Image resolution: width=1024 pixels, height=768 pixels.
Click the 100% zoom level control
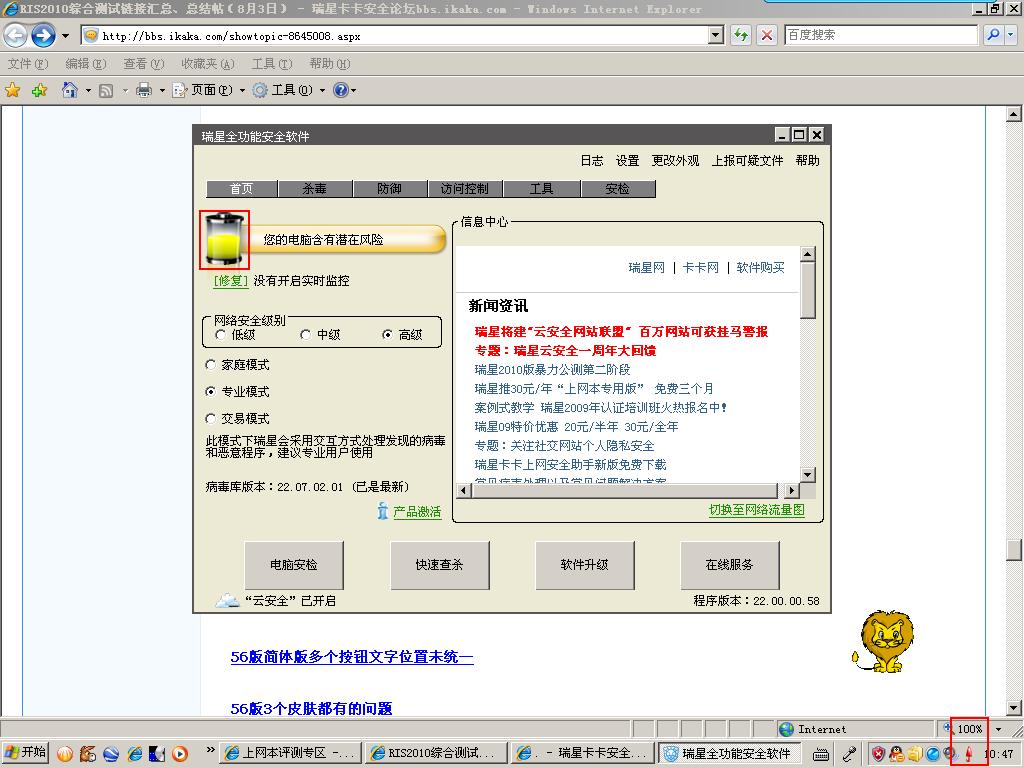(969, 729)
